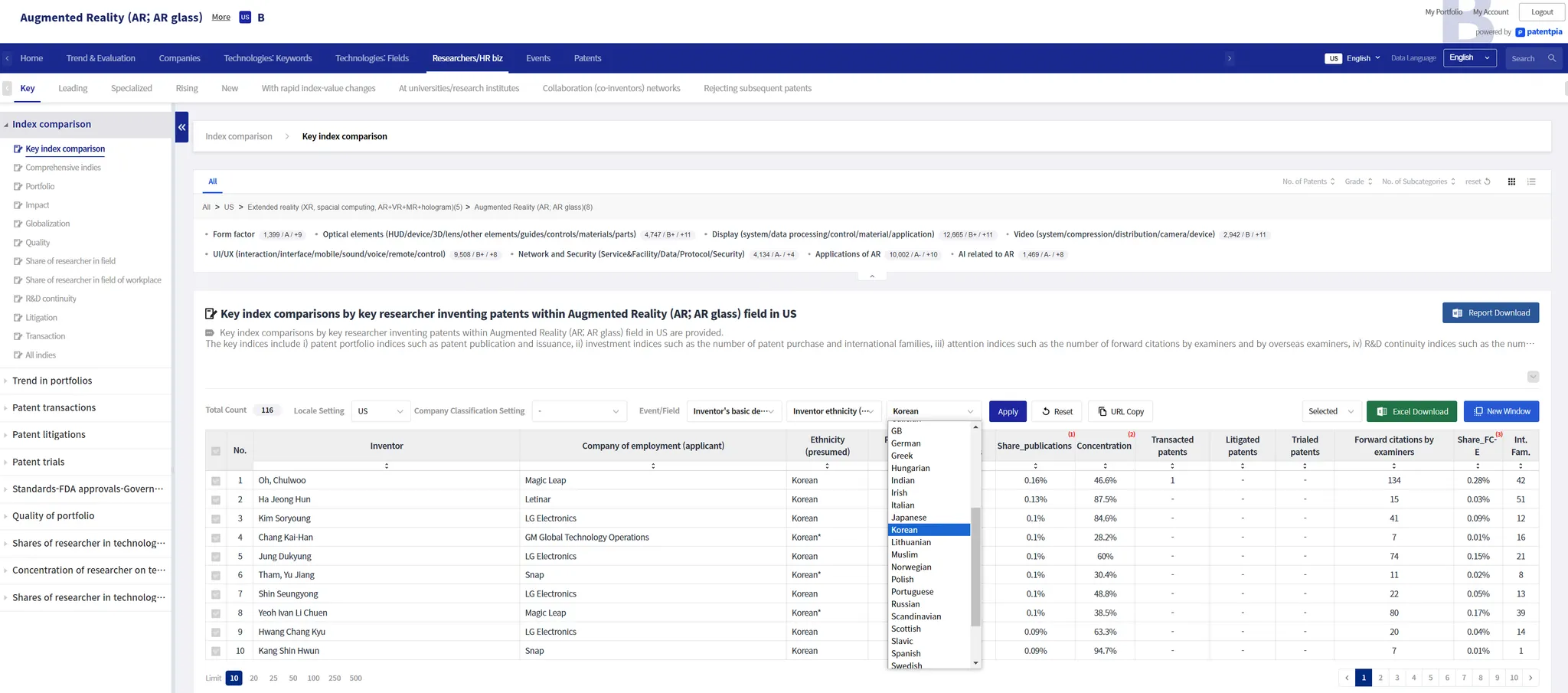Check the row for Oh, Chulwoo
This screenshot has width=1568, height=693.
click(x=216, y=481)
